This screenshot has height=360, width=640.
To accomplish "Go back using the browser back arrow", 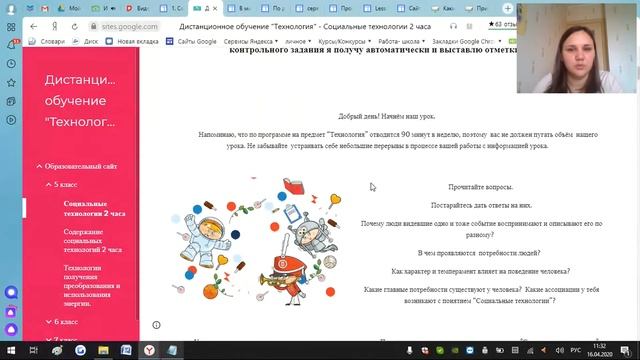I will (33, 27).
